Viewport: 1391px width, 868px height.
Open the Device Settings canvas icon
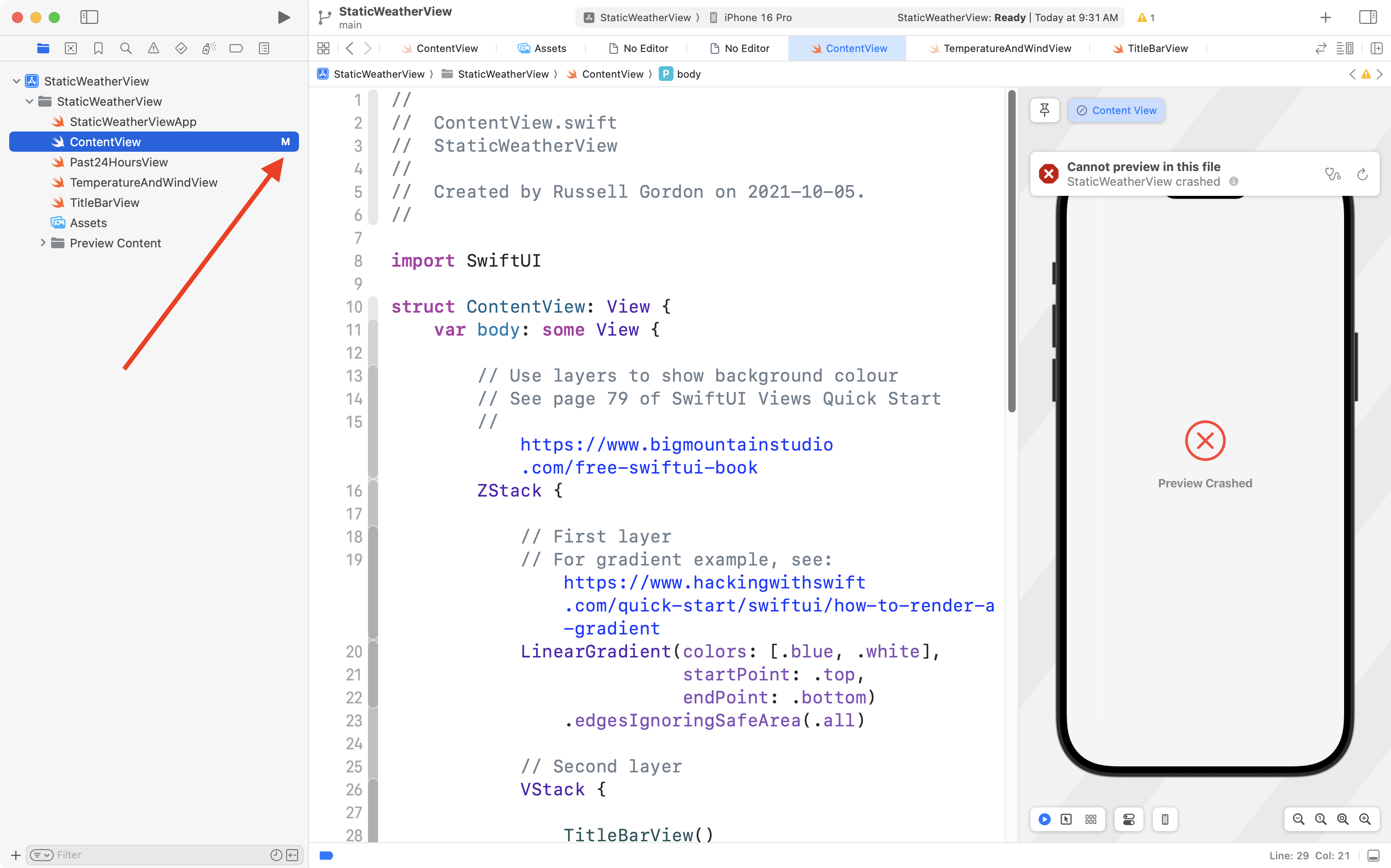coord(1128,819)
